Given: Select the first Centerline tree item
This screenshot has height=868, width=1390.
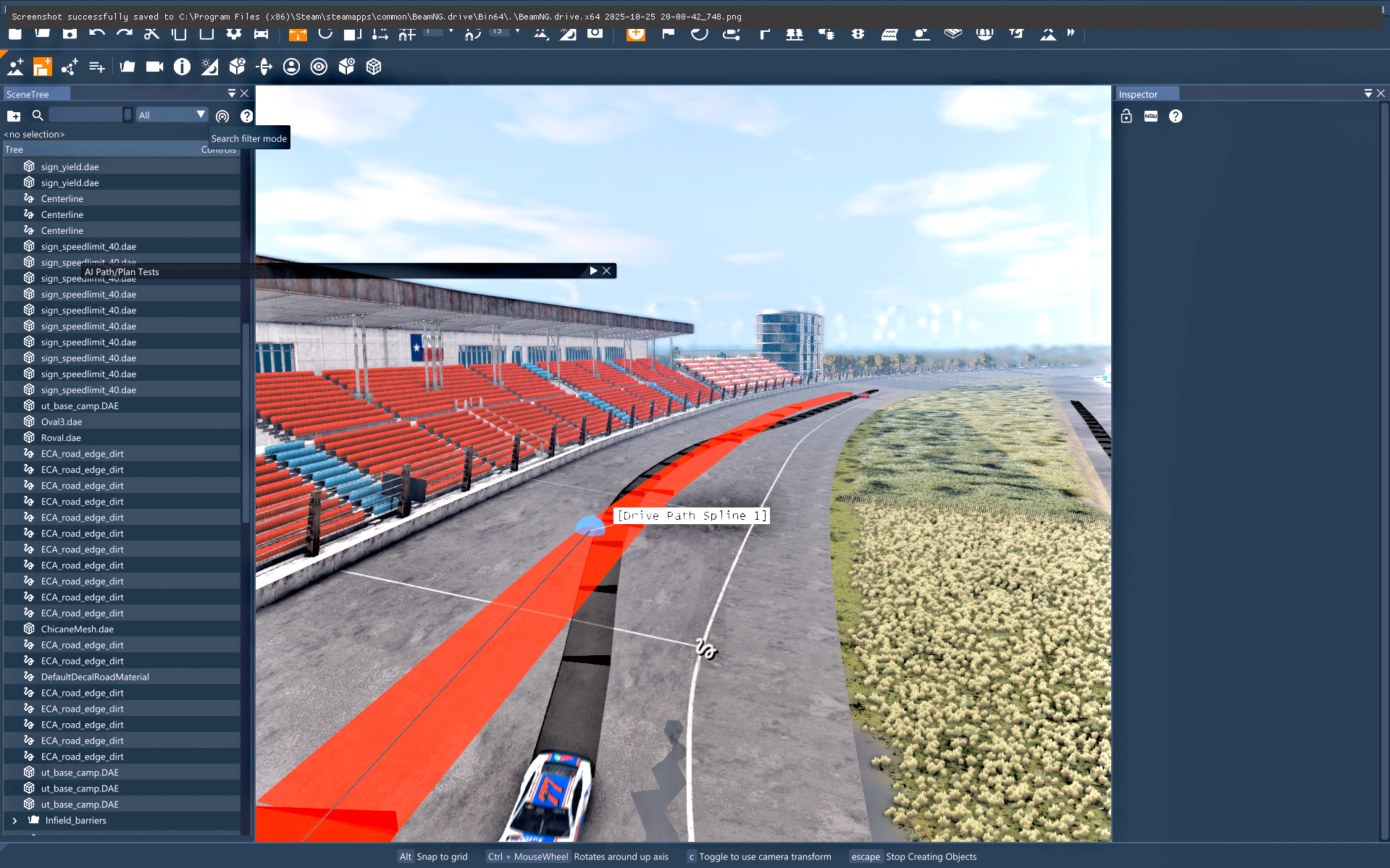Looking at the screenshot, I should [x=122, y=199].
